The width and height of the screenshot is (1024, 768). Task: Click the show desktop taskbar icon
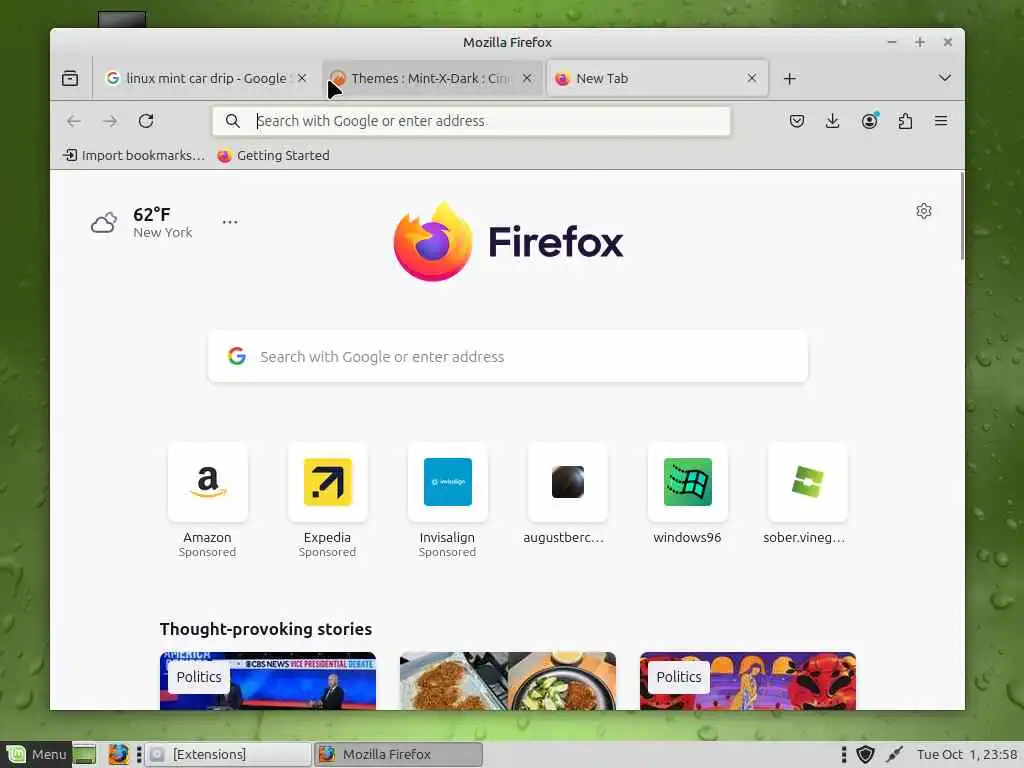(84, 754)
